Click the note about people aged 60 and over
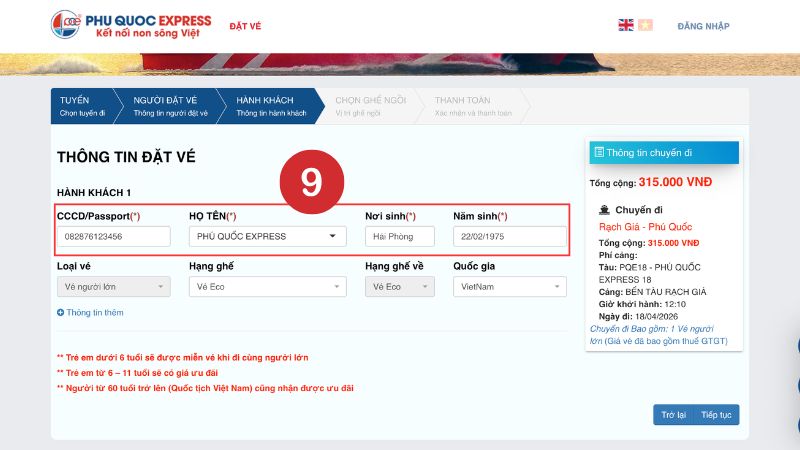 tap(205, 388)
